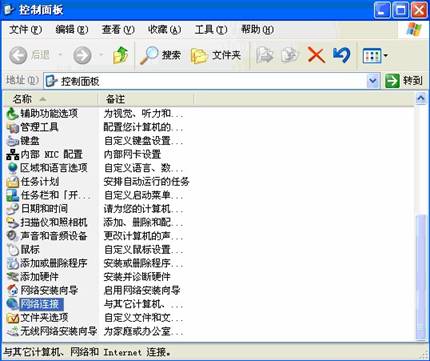Close the 控制面板 window

tap(419, 10)
